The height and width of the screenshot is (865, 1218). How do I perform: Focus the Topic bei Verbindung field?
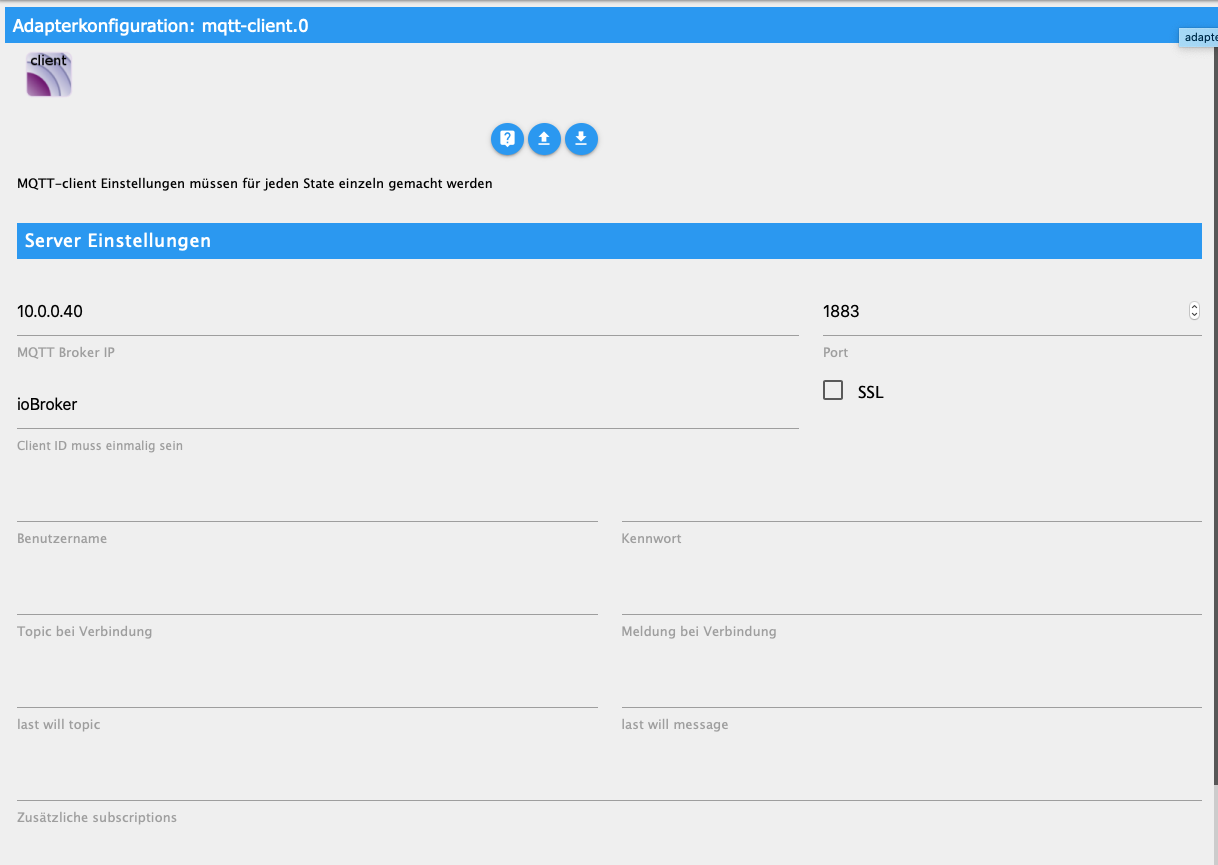[x=307, y=591]
